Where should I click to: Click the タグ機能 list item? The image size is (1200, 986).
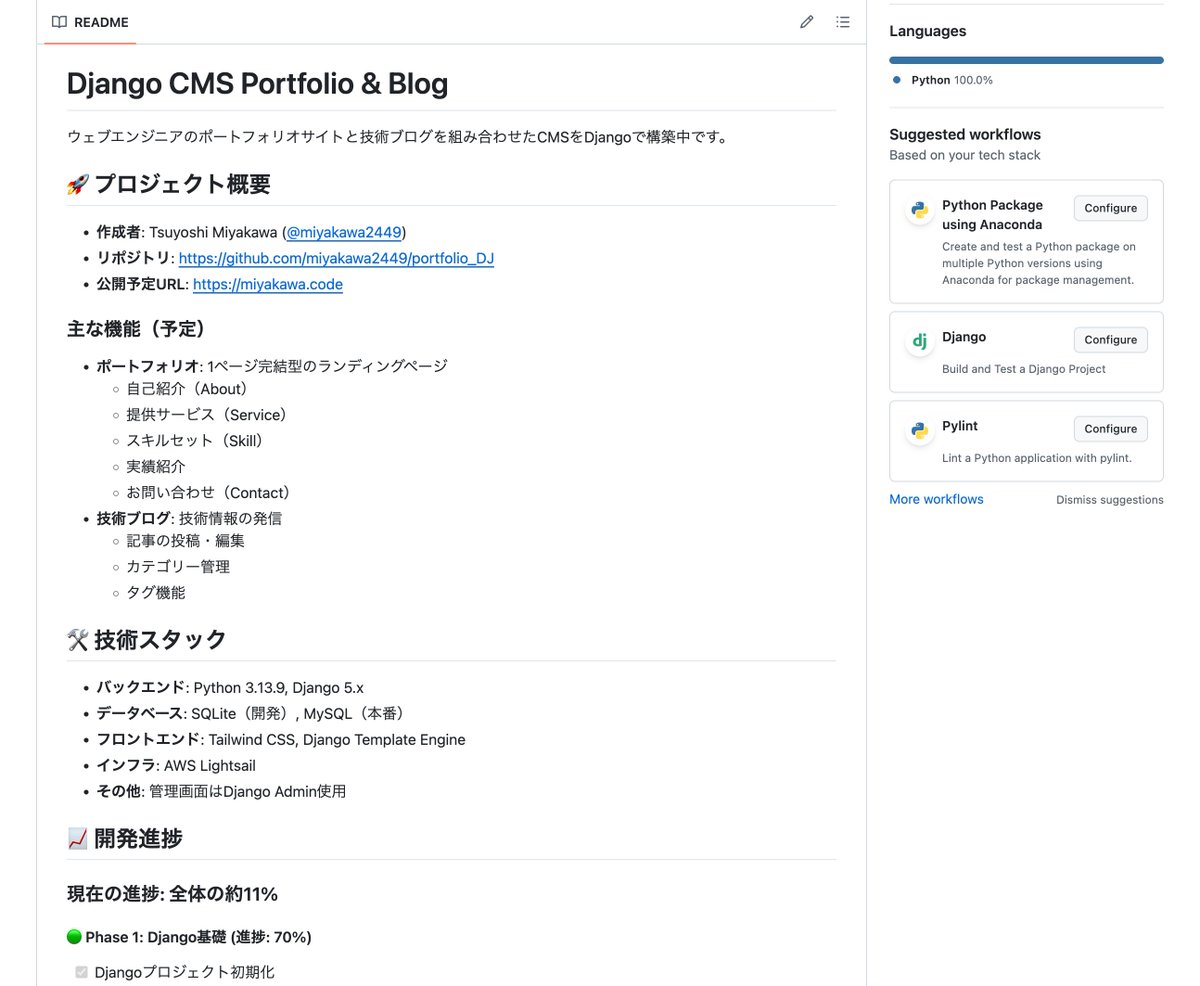tap(156, 593)
